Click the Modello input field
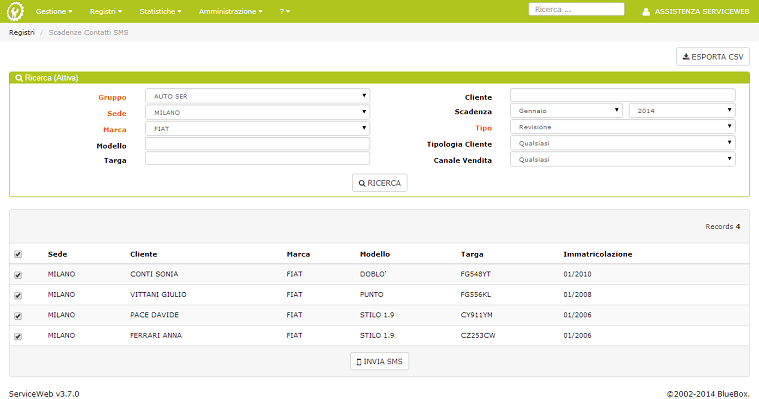Screen dimensions: 759x399 coord(257,144)
